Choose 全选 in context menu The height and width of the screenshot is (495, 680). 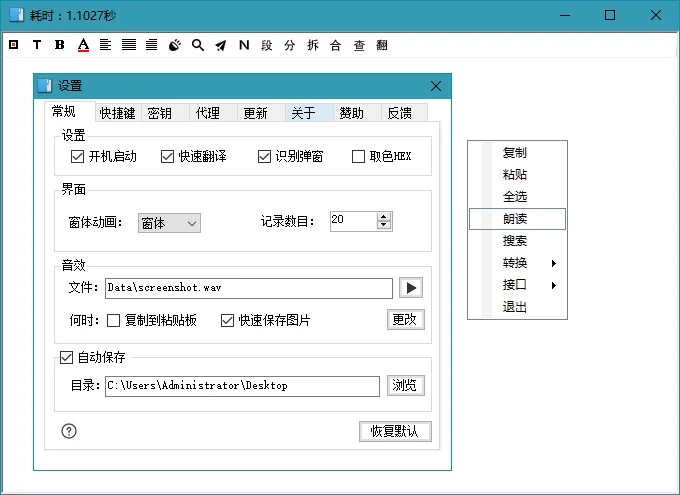click(x=517, y=197)
